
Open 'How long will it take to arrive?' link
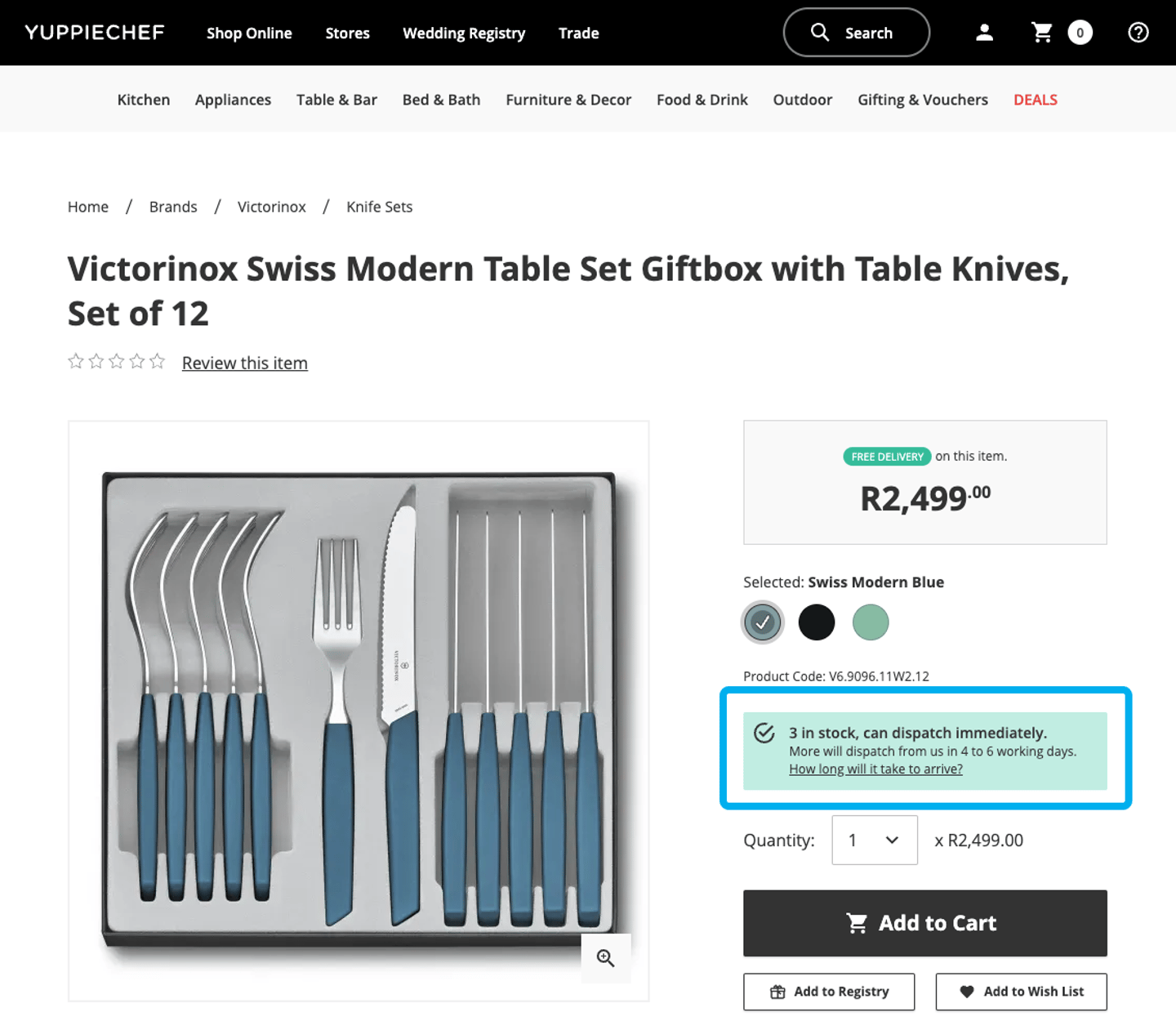(x=875, y=769)
